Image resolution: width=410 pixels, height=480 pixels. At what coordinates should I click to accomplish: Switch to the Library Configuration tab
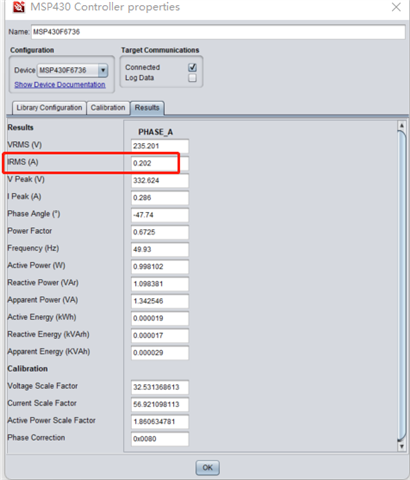click(49, 108)
